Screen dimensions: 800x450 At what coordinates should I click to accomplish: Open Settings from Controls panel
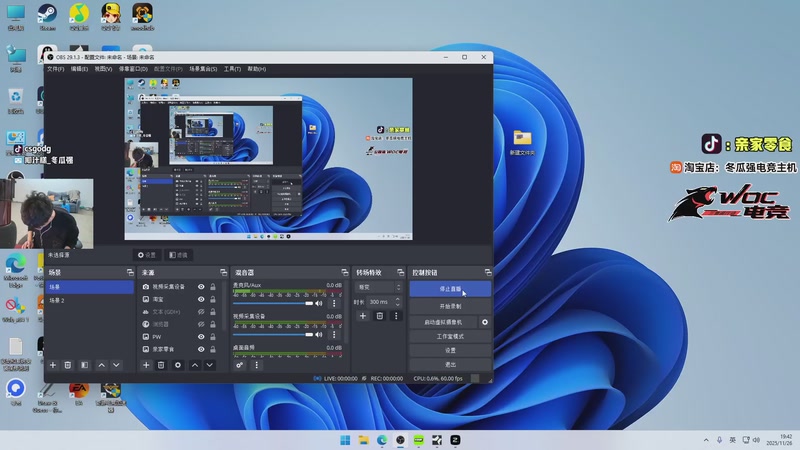(x=450, y=351)
